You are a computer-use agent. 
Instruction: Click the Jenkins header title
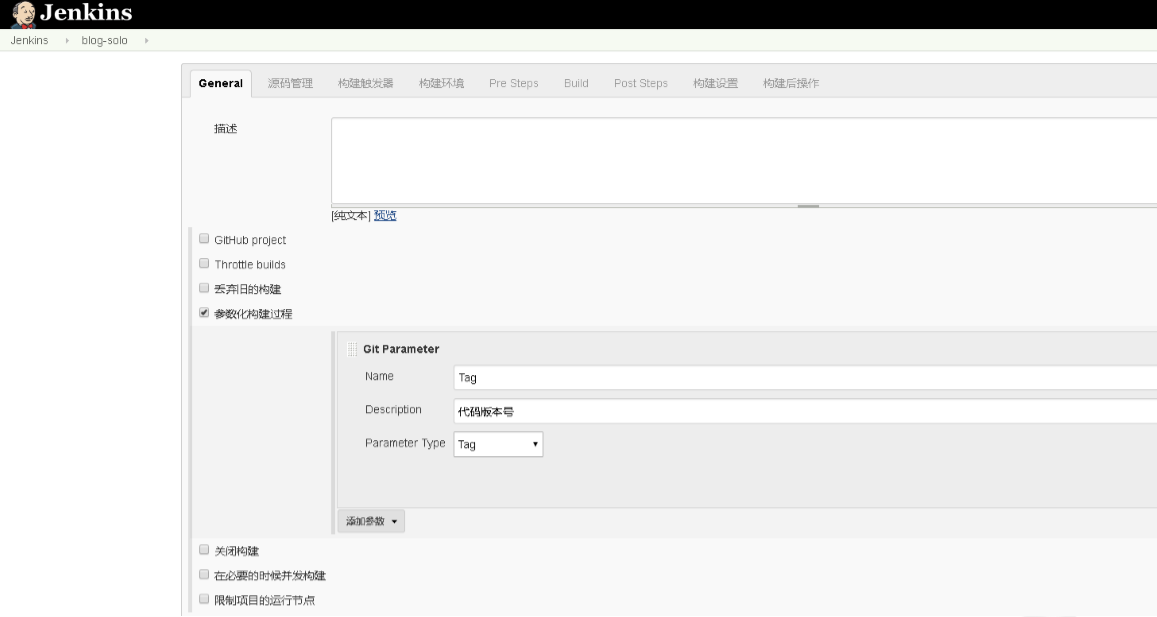coord(86,13)
